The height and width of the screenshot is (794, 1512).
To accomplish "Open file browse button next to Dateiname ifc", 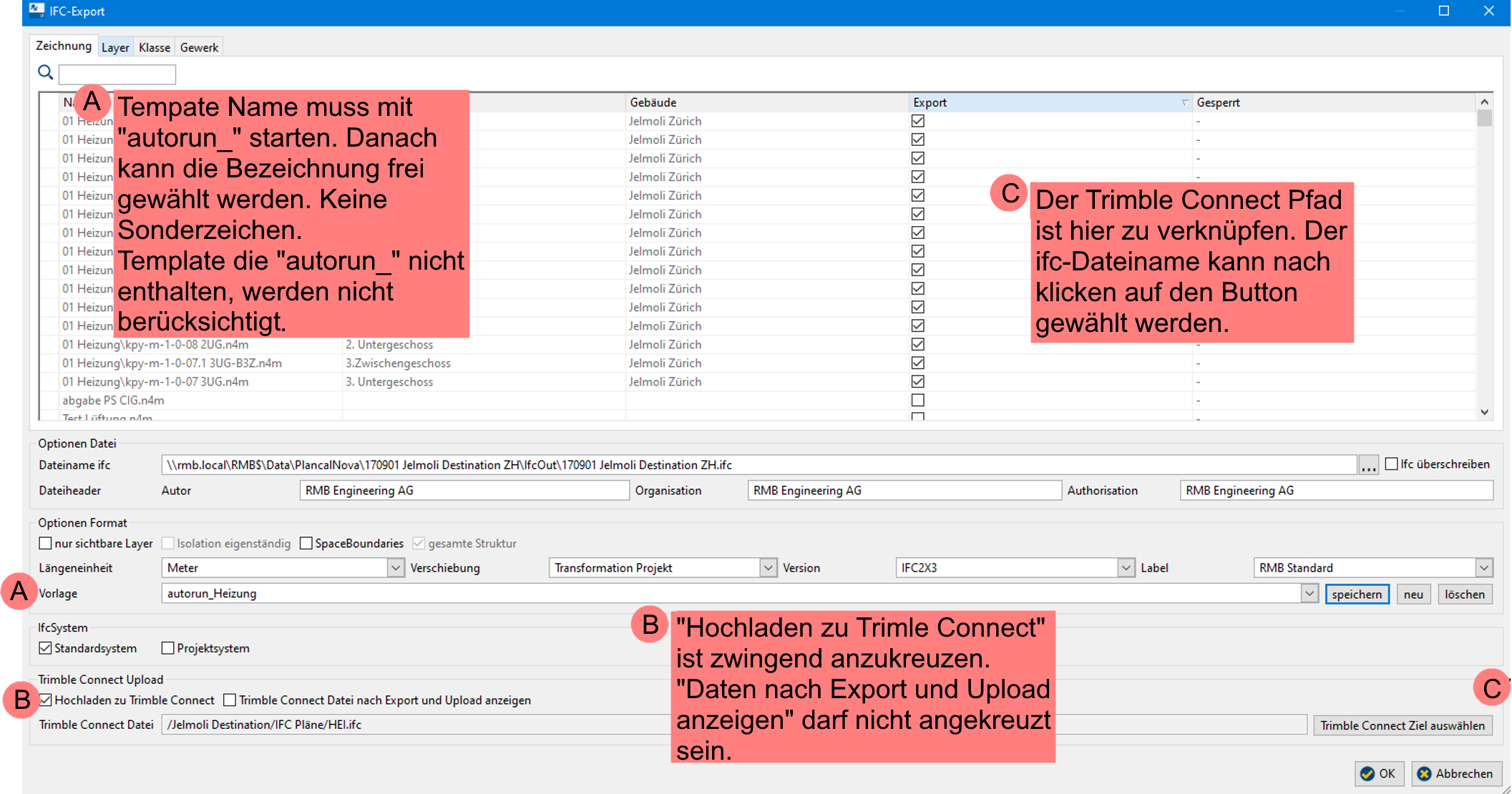I will click(x=1367, y=466).
